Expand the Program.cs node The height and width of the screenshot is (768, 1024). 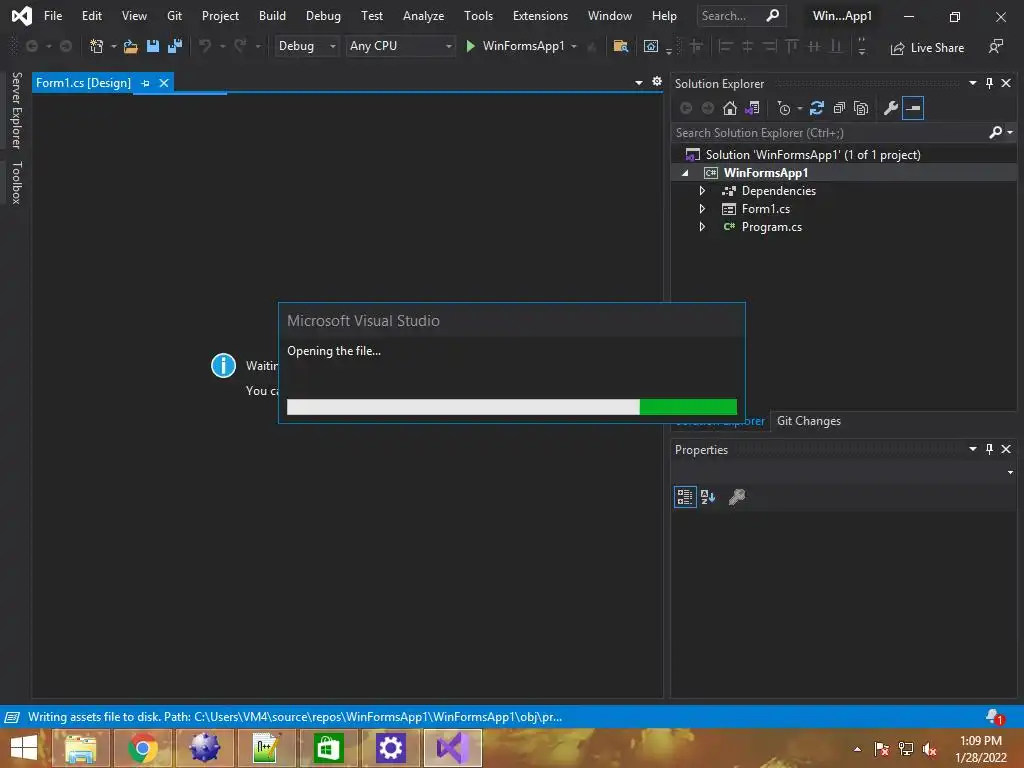click(x=702, y=227)
